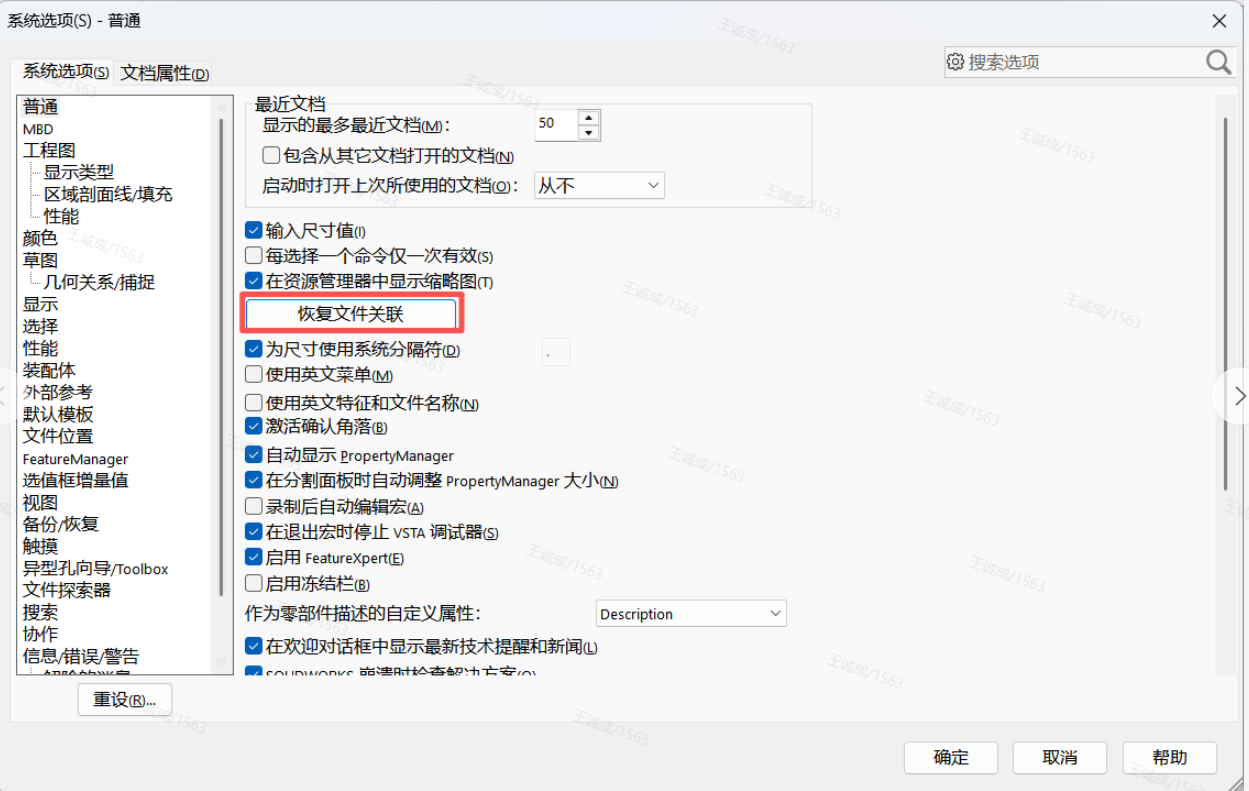Increase the maximum recent documents value
Viewport: 1249px width, 791px height.
pyautogui.click(x=589, y=117)
